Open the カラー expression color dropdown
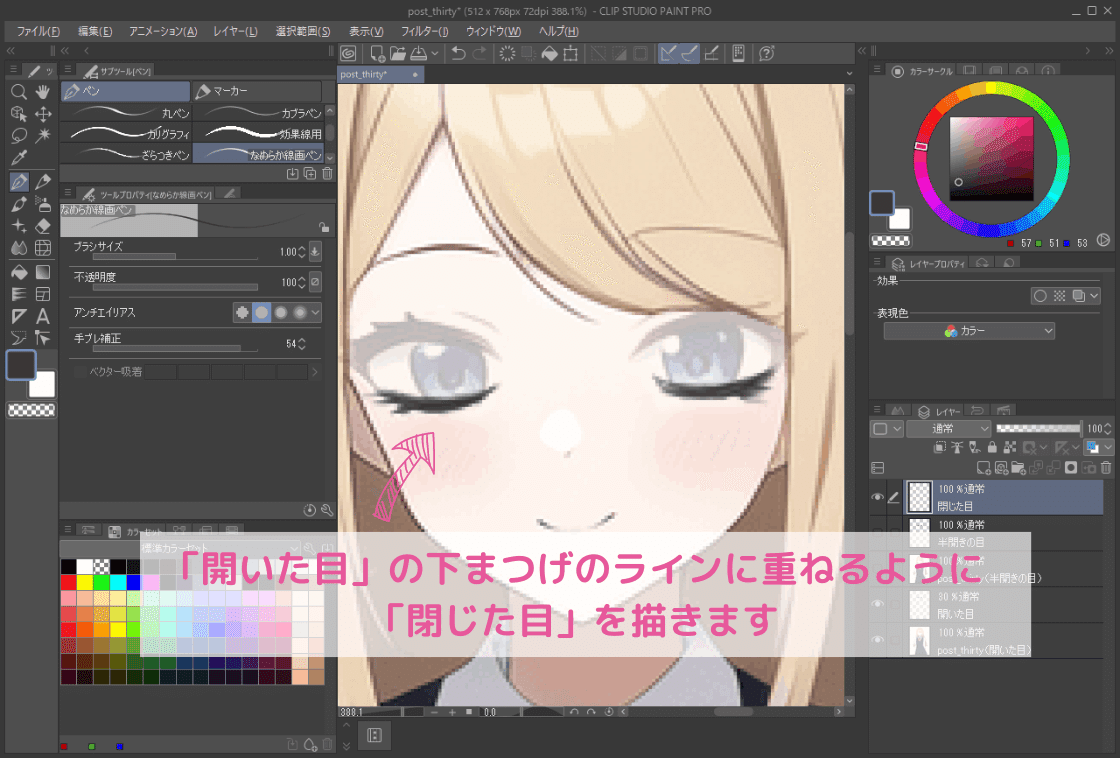The image size is (1120, 758). pyautogui.click(x=969, y=331)
